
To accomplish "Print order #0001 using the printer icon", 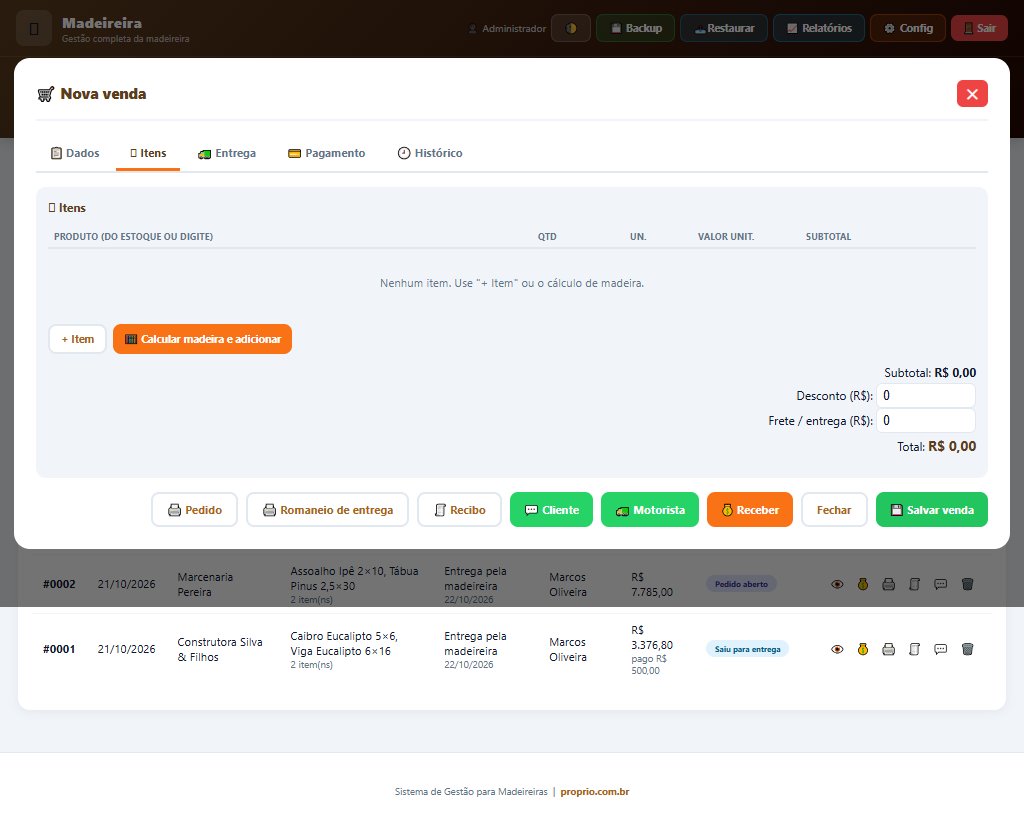I will click(x=888, y=649).
